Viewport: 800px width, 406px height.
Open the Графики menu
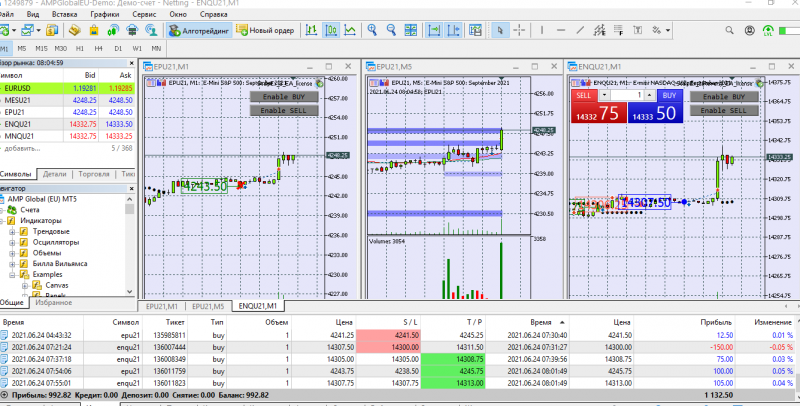pyautogui.click(x=105, y=14)
